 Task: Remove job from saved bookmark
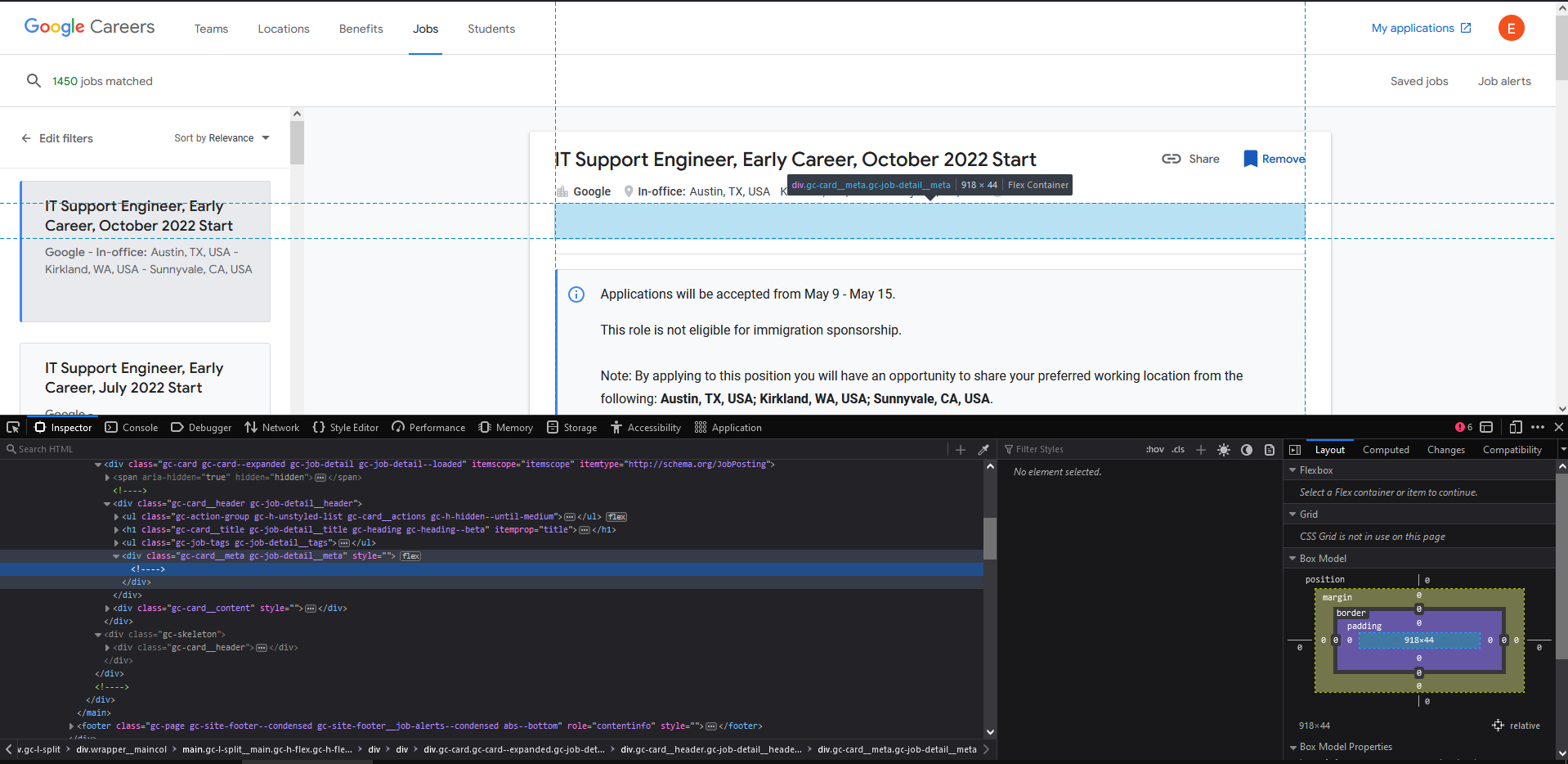tap(1273, 159)
